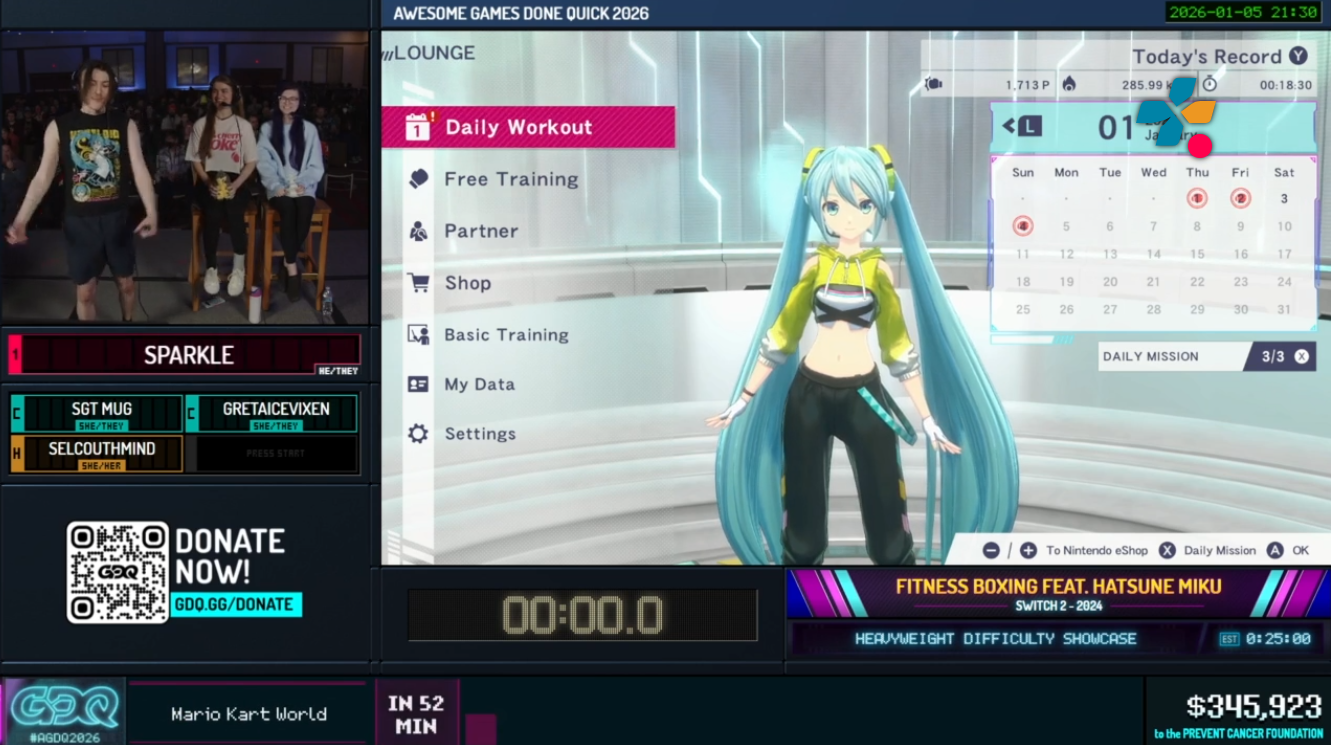Click the 00:18:30 workout time value

pyautogui.click(x=1286, y=85)
